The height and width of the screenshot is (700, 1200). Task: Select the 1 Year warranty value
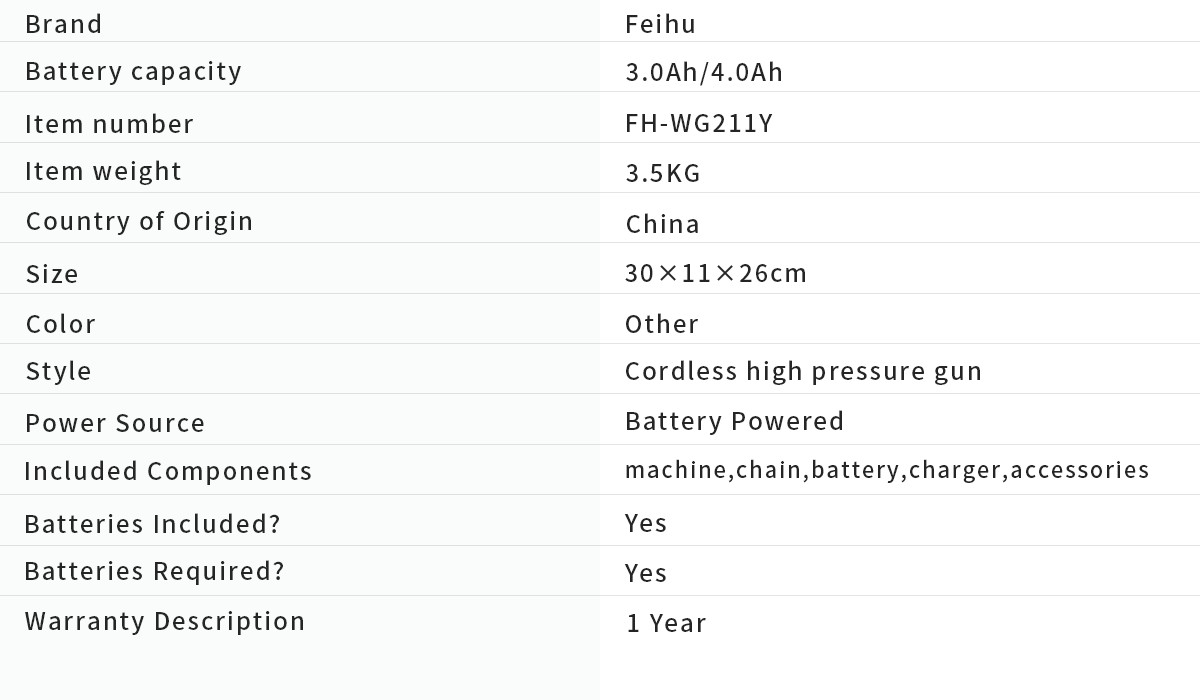click(666, 623)
